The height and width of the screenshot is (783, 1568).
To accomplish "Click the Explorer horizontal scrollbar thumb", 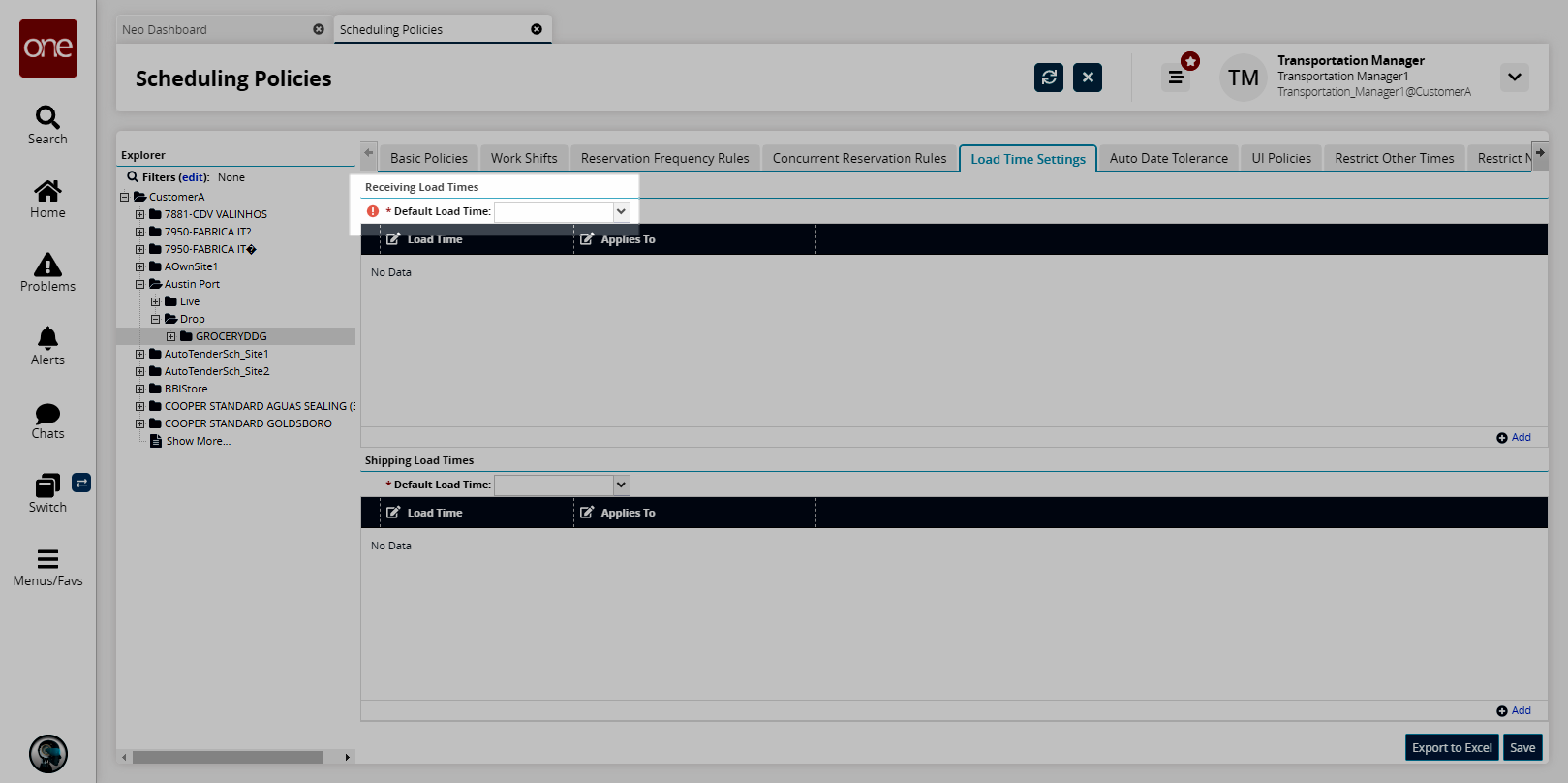I will tap(228, 757).
